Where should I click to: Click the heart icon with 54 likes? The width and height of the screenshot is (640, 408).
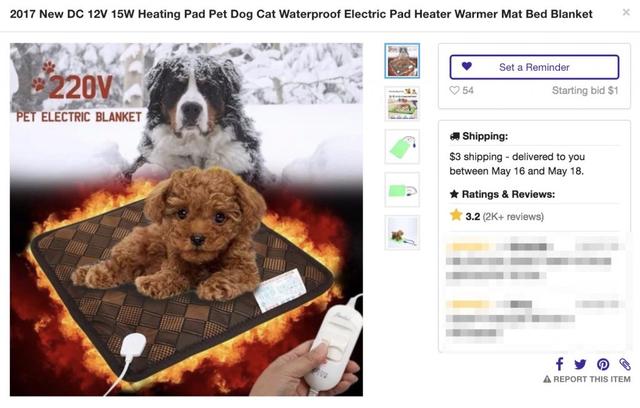(x=454, y=90)
